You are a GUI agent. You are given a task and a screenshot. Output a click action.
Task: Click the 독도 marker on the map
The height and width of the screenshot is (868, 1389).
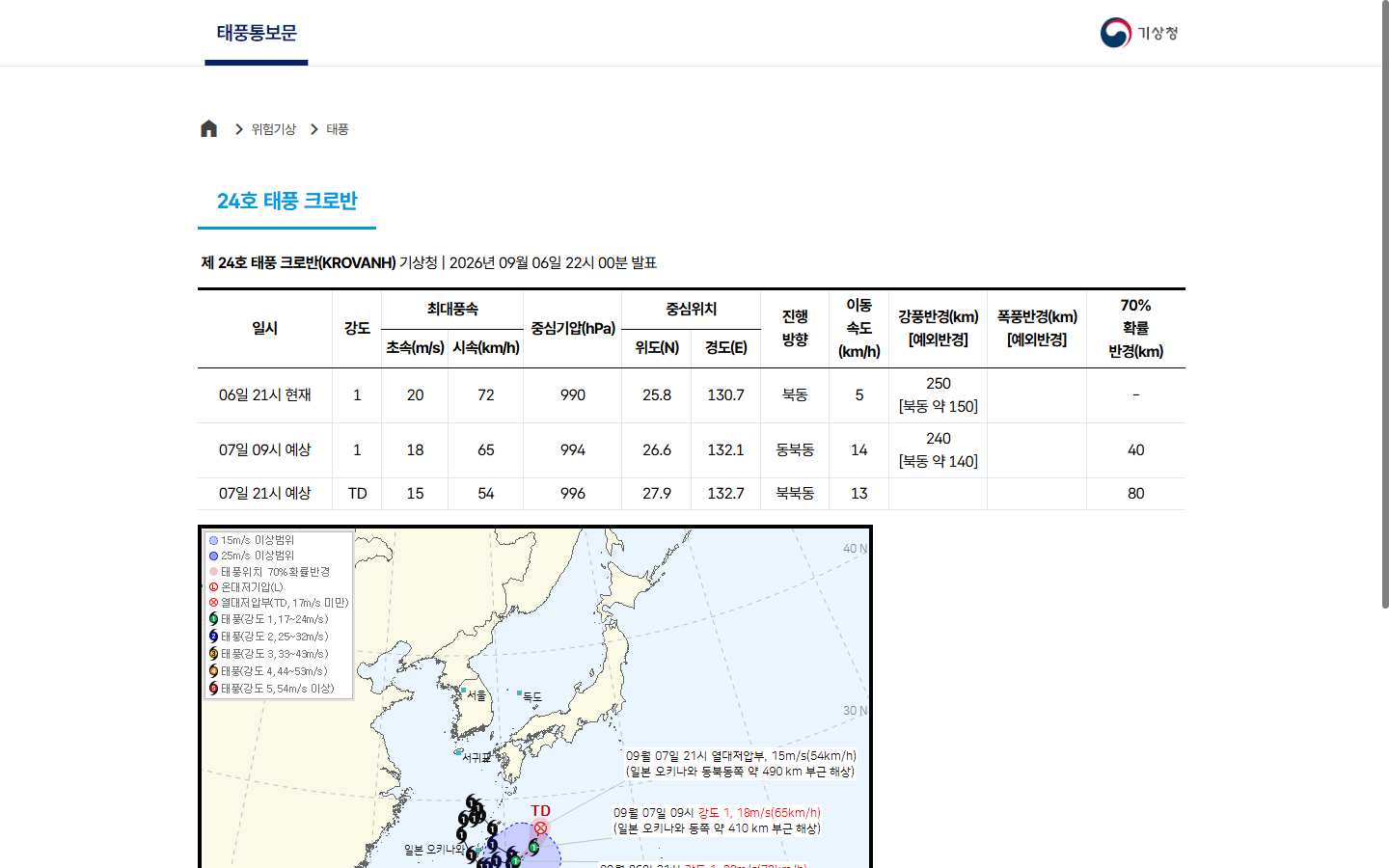click(519, 692)
